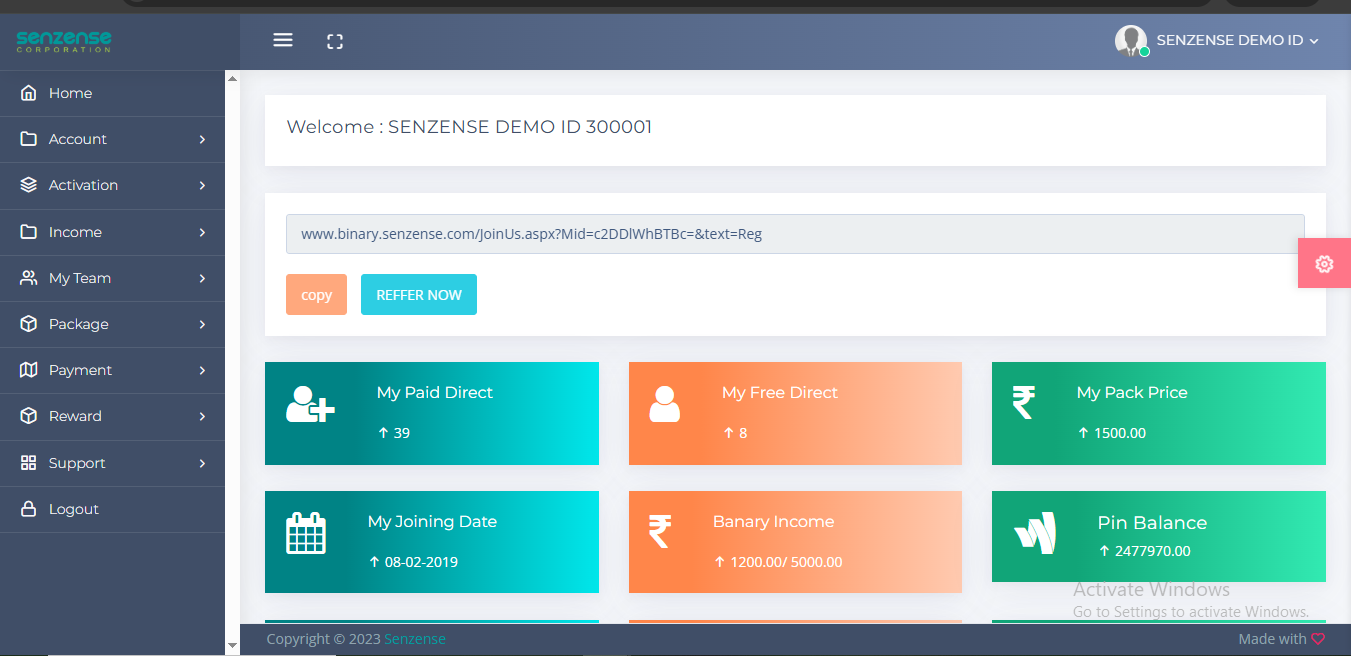The width and height of the screenshot is (1351, 656).
Task: Click the Payment map icon
Action: click(29, 370)
